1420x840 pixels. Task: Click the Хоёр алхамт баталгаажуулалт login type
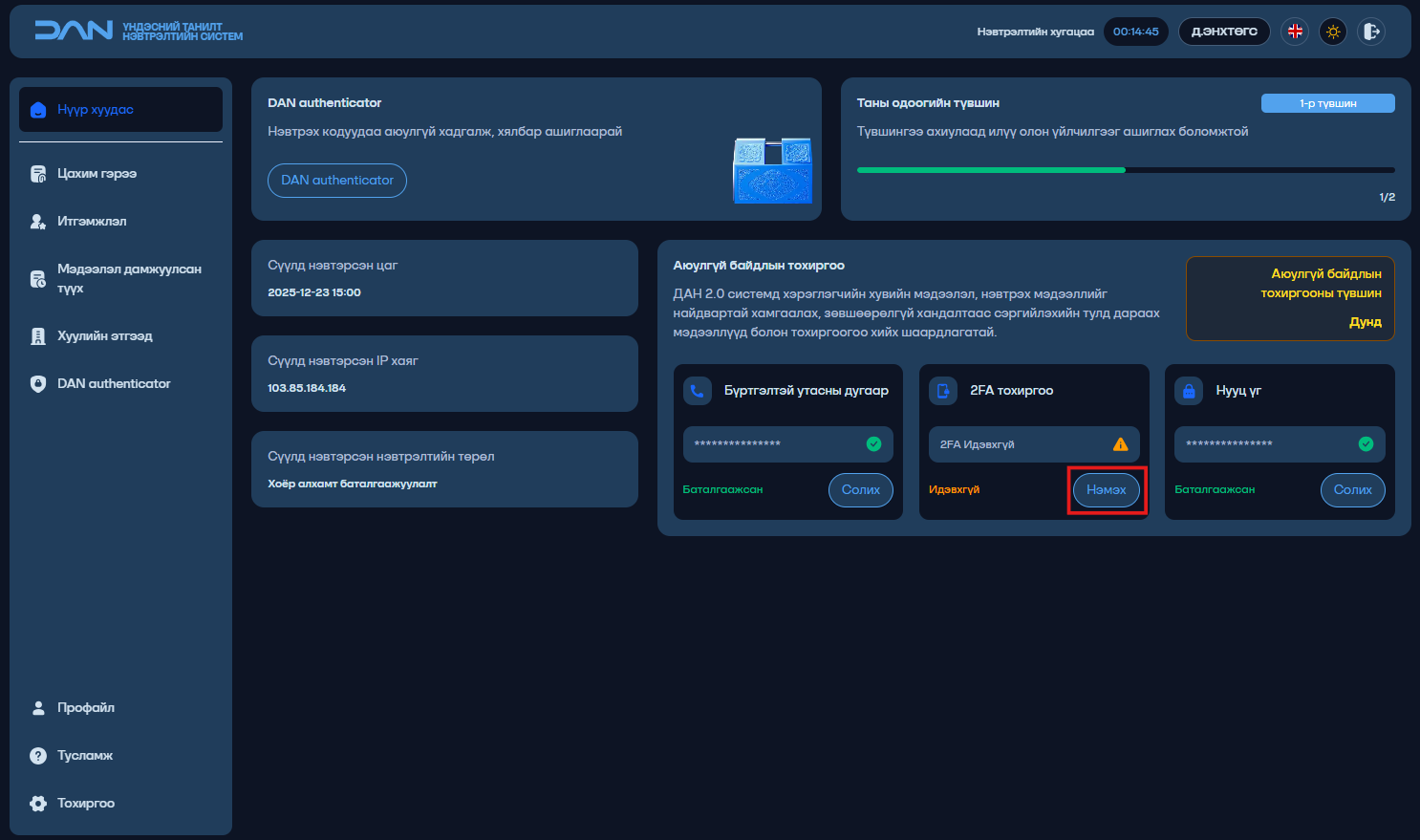pos(353,484)
